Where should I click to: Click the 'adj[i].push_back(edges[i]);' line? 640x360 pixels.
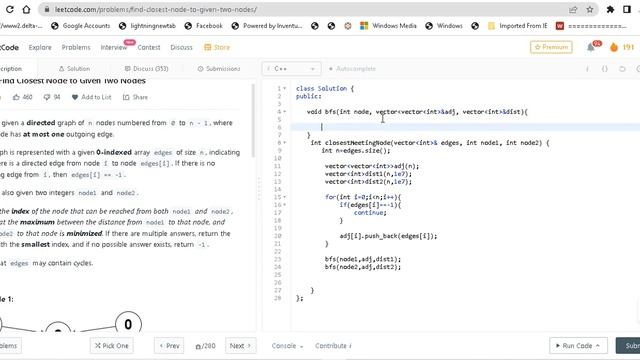pyautogui.click(x=388, y=236)
